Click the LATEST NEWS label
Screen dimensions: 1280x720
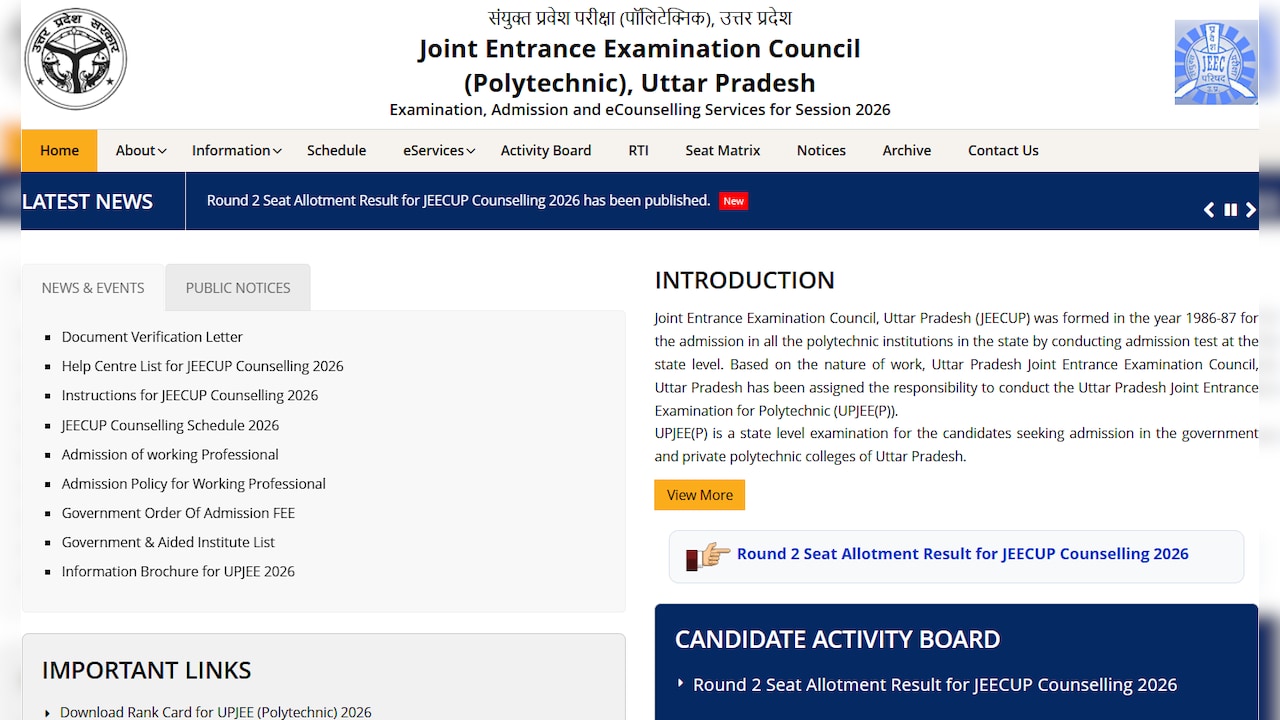click(x=87, y=201)
